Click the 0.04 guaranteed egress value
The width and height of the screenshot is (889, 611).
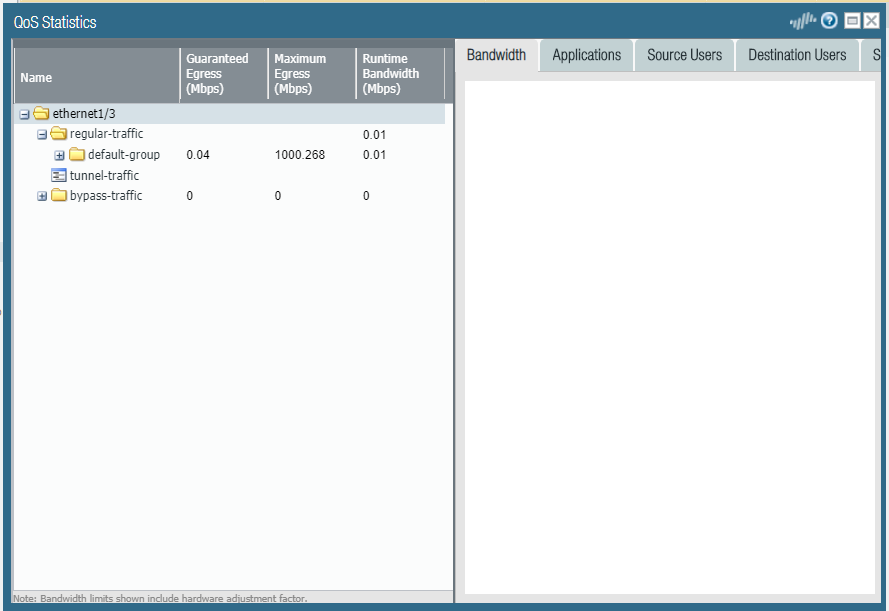[198, 155]
